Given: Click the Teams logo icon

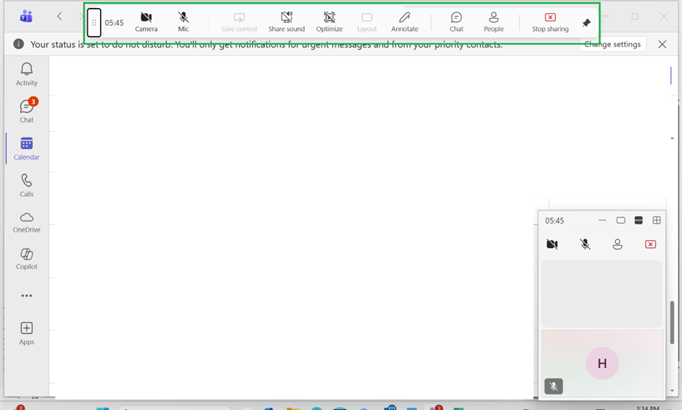Looking at the screenshot, I should tap(26, 17).
